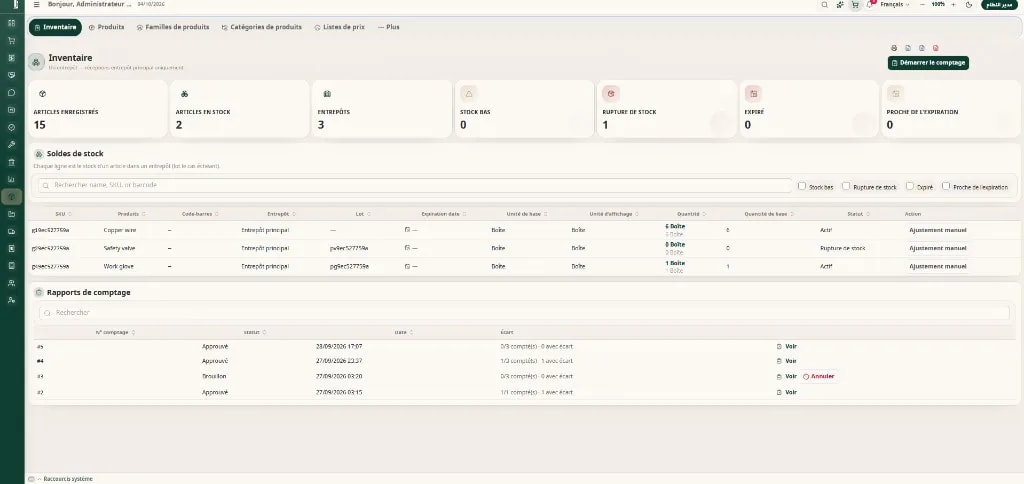The width and height of the screenshot is (1024, 484).
Task: Switch to the Familles de produits tab
Action: [173, 27]
